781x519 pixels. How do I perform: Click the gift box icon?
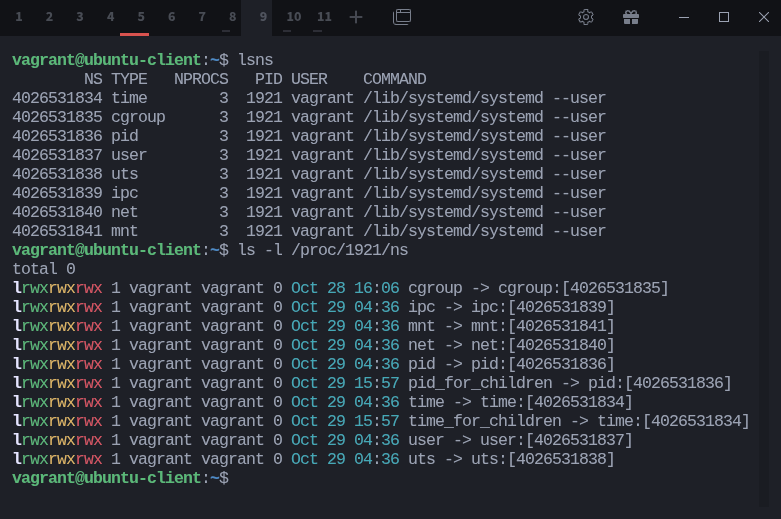pos(630,17)
